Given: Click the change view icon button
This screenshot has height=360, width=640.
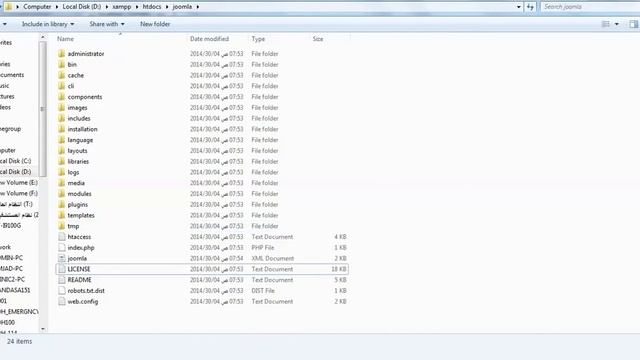Looking at the screenshot, I should pyautogui.click(x=606, y=24).
